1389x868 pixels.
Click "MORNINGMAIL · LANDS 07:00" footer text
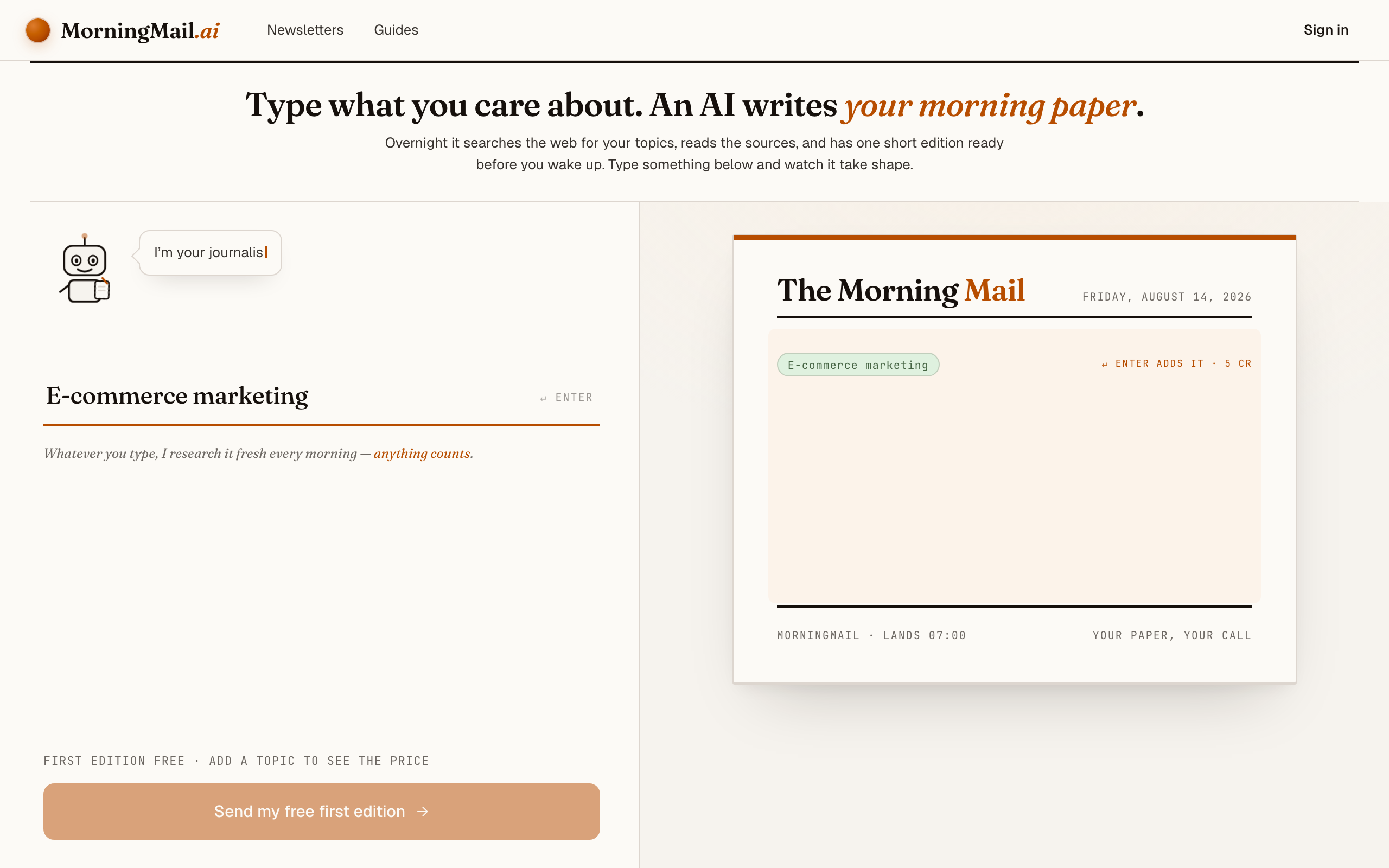point(871,635)
